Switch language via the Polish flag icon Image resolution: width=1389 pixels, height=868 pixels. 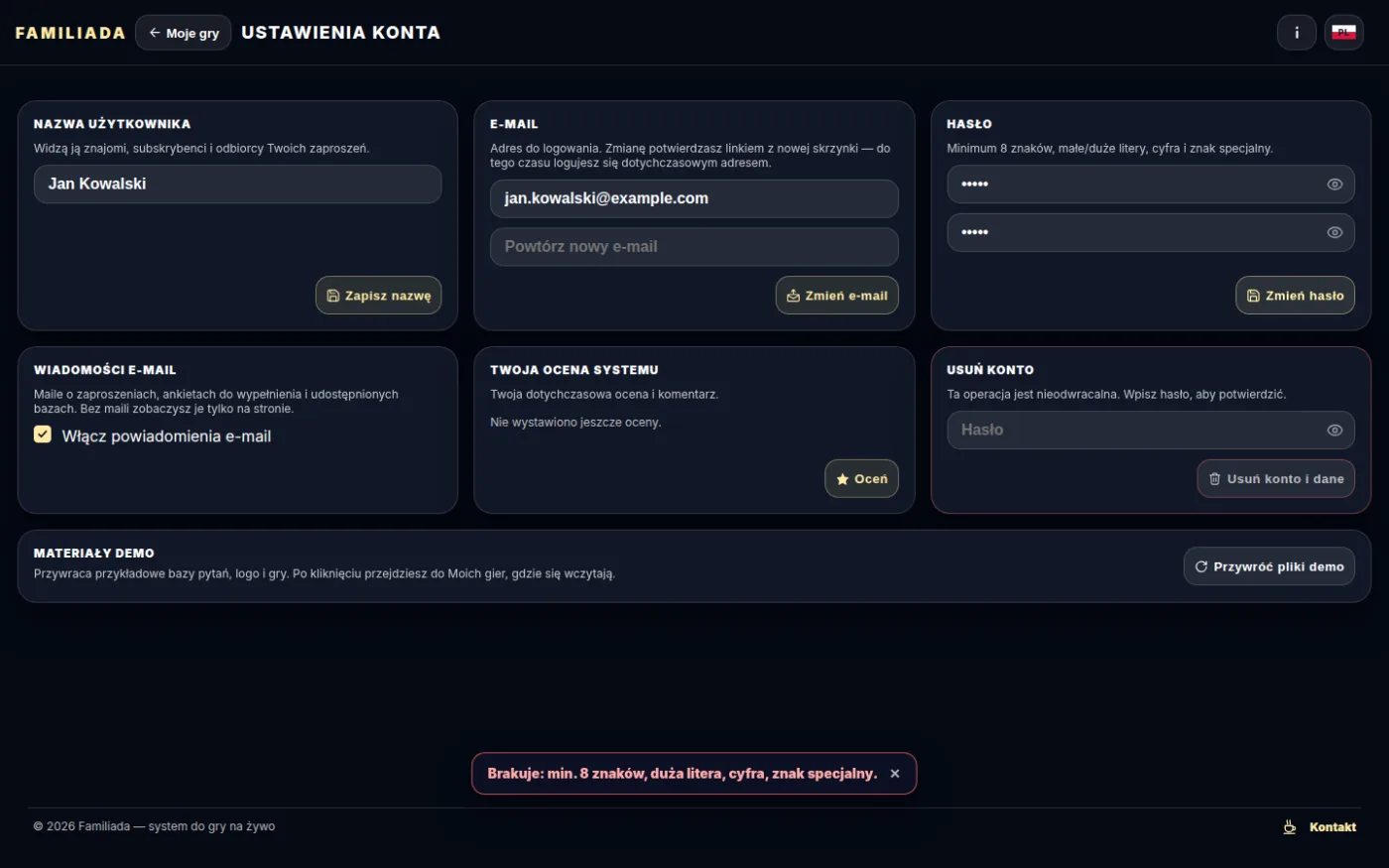pos(1343,33)
